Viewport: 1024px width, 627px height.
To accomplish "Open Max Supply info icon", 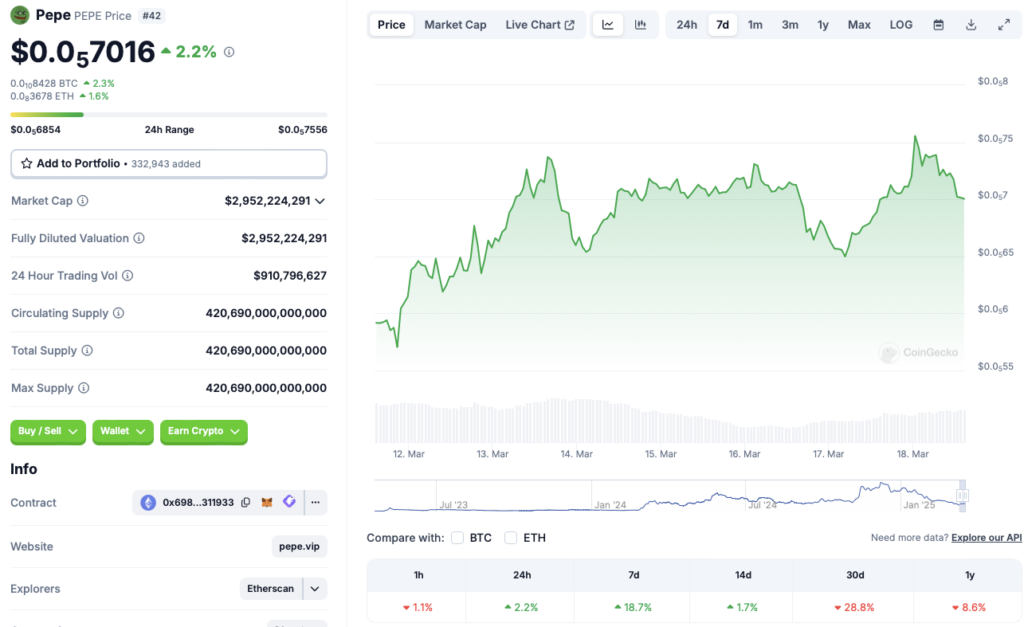I will pyautogui.click(x=84, y=388).
